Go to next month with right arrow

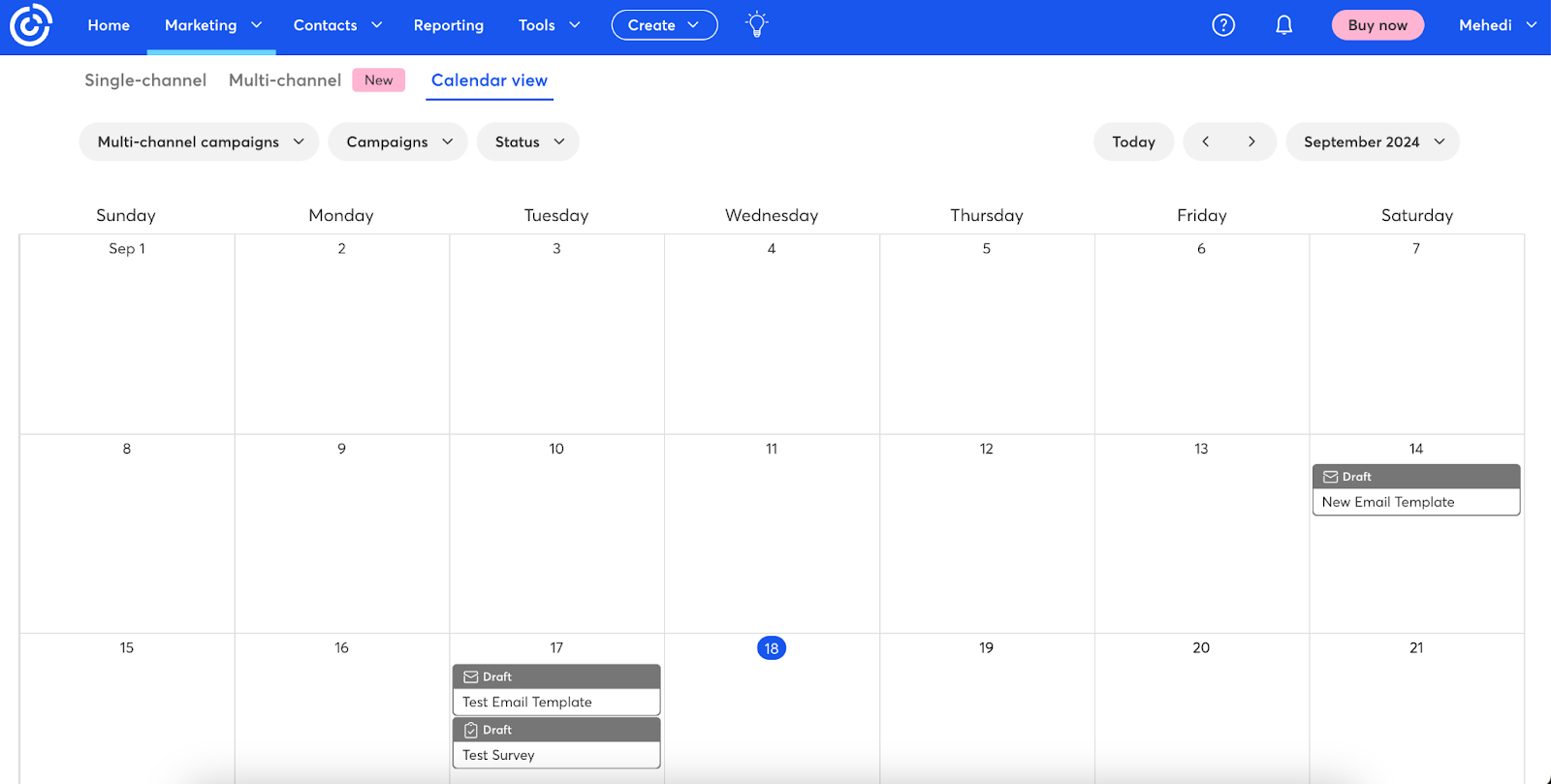pyautogui.click(x=1251, y=141)
